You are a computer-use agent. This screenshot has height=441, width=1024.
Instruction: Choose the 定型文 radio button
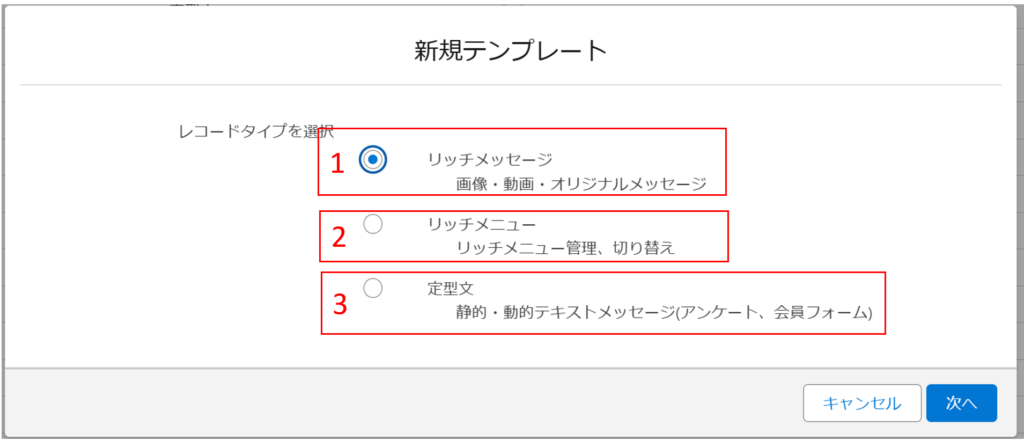pos(373,288)
